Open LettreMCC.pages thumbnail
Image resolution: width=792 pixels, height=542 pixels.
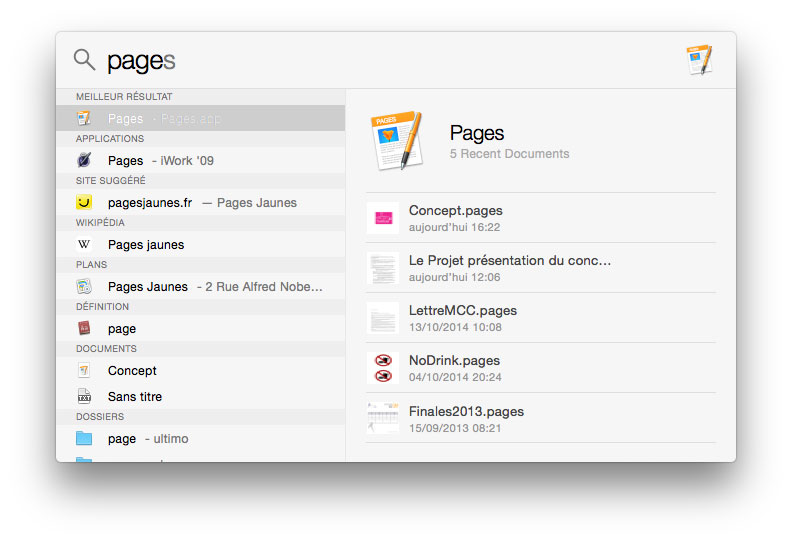[x=383, y=318]
